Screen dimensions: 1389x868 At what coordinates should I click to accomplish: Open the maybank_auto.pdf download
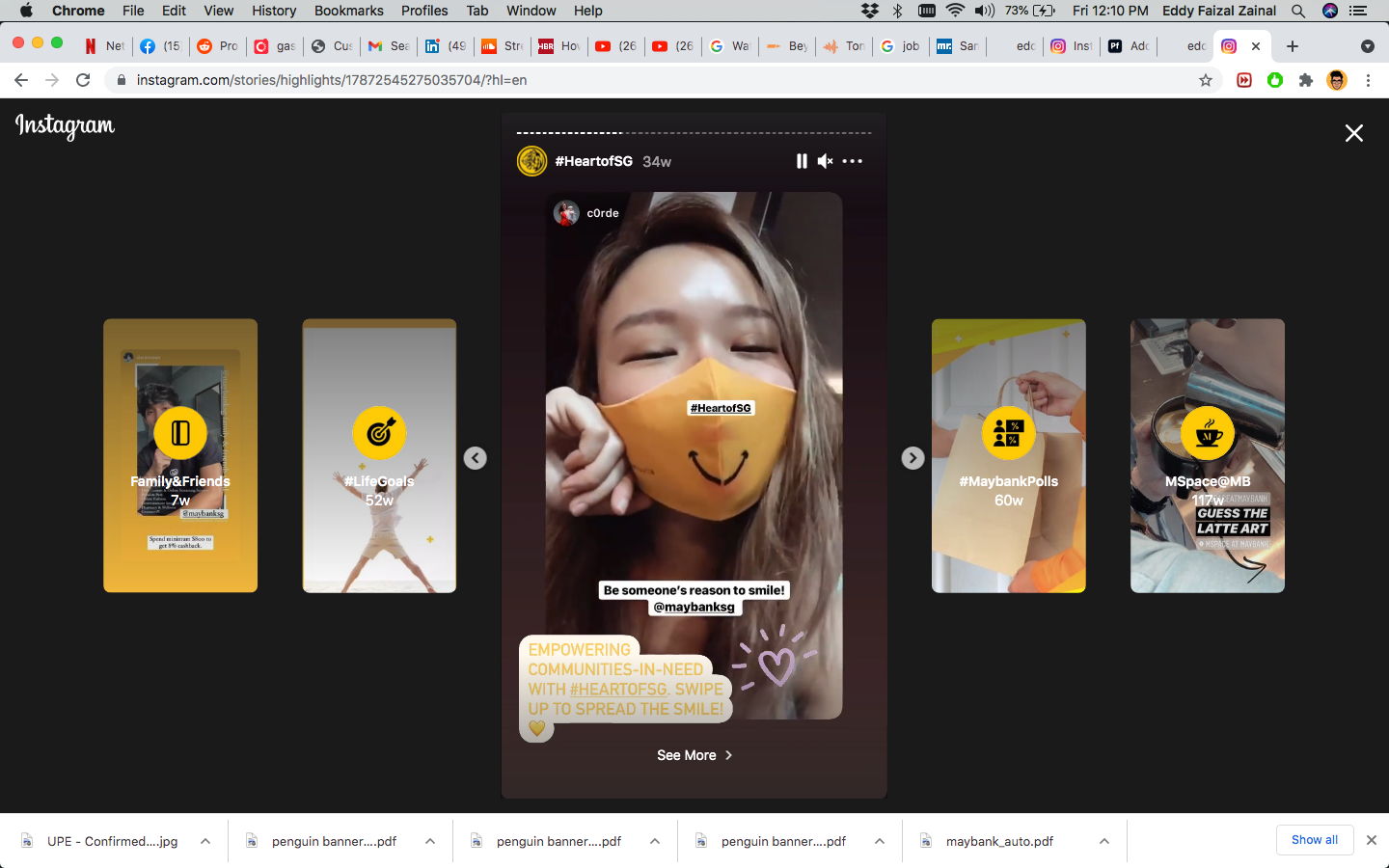(x=999, y=841)
